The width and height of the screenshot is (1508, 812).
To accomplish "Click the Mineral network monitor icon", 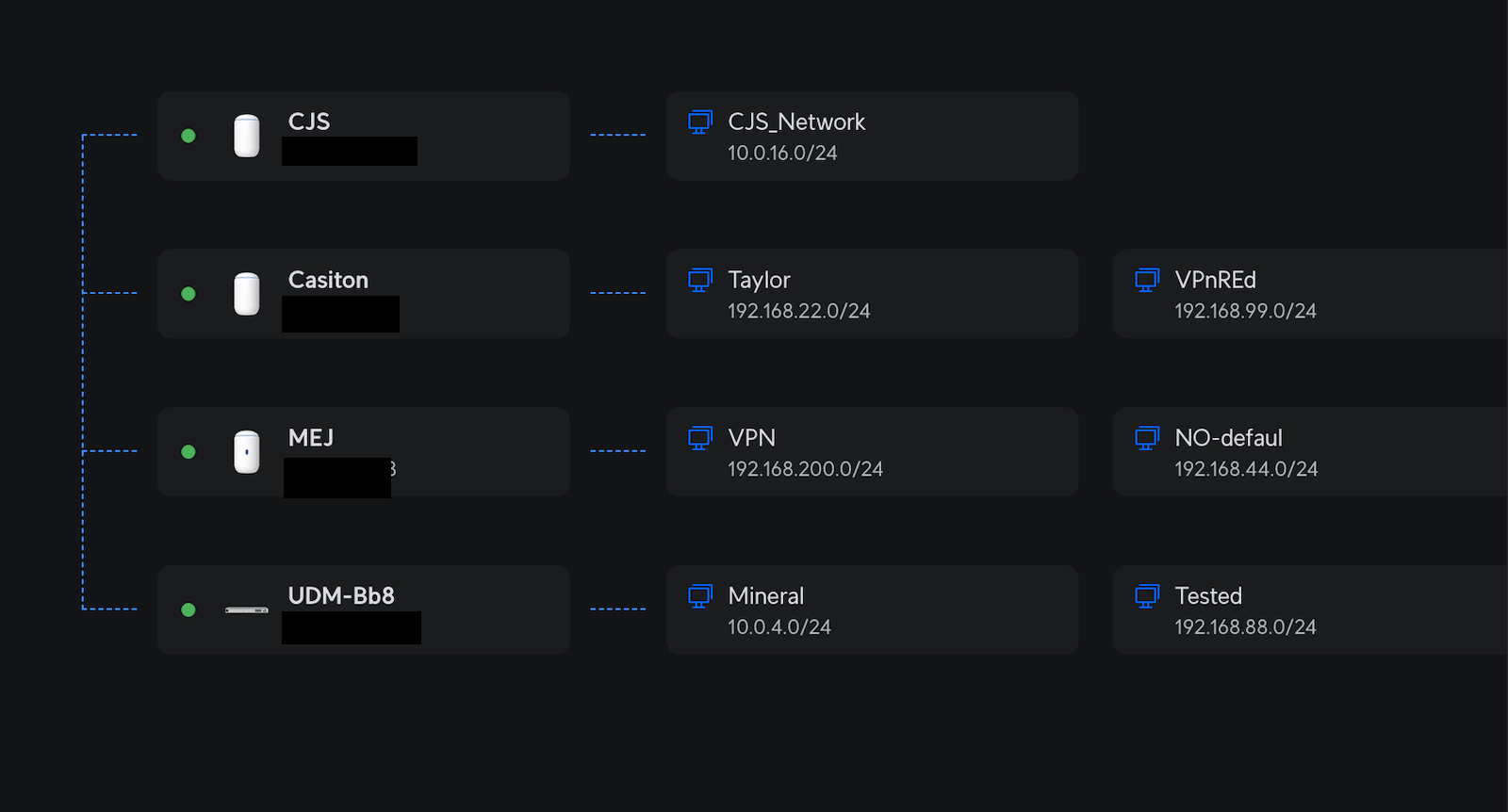I will click(700, 596).
